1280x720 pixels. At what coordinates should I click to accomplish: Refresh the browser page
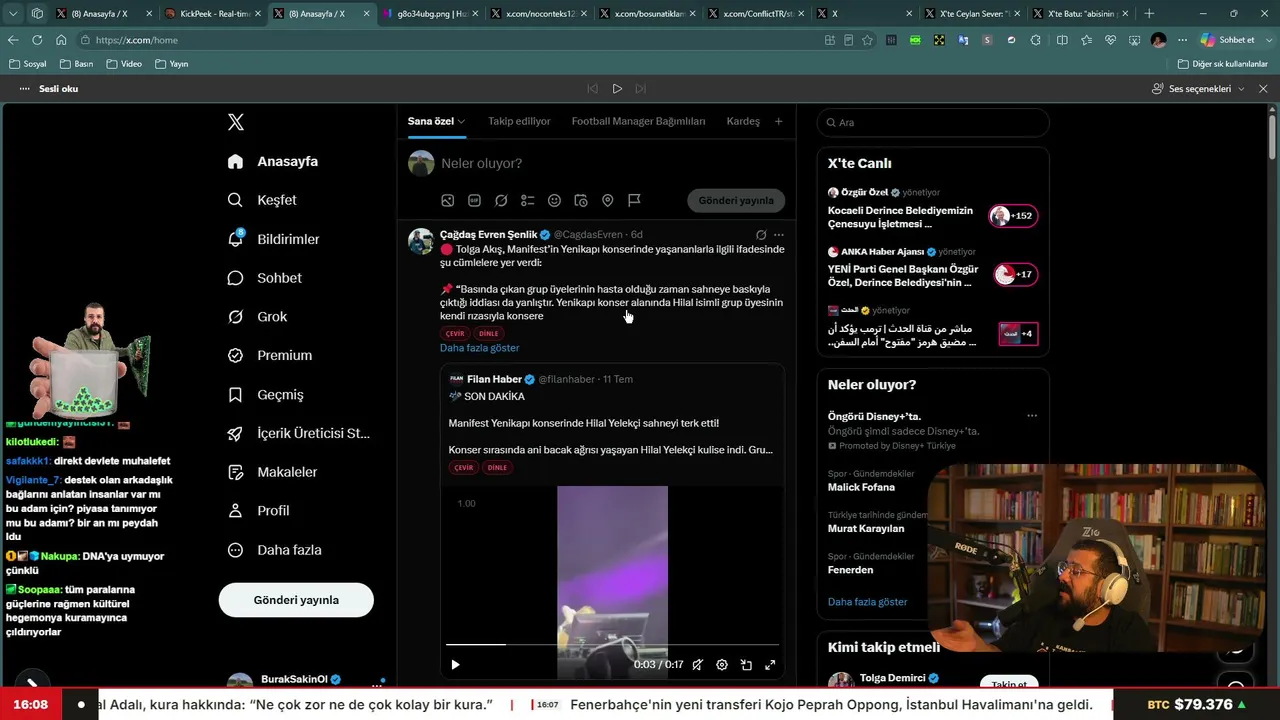tap(37, 40)
